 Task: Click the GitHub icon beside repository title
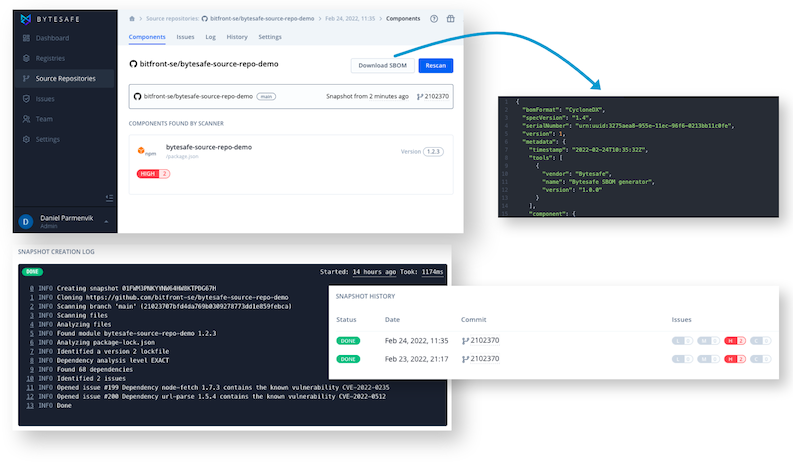point(133,64)
